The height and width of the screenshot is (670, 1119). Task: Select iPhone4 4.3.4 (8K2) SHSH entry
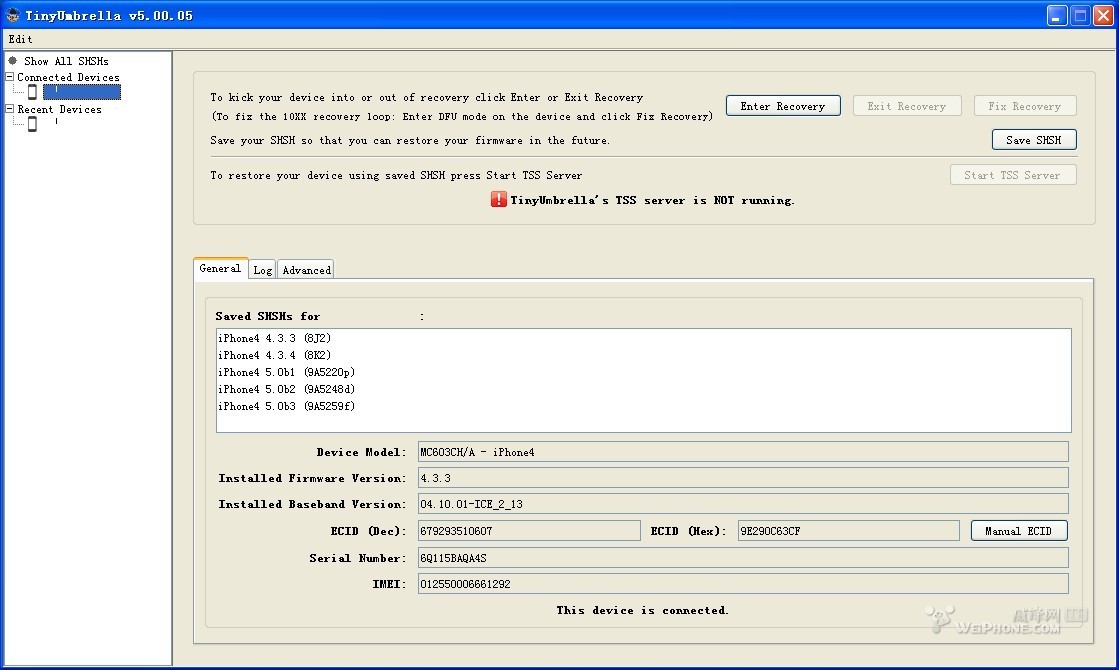pyautogui.click(x=275, y=355)
